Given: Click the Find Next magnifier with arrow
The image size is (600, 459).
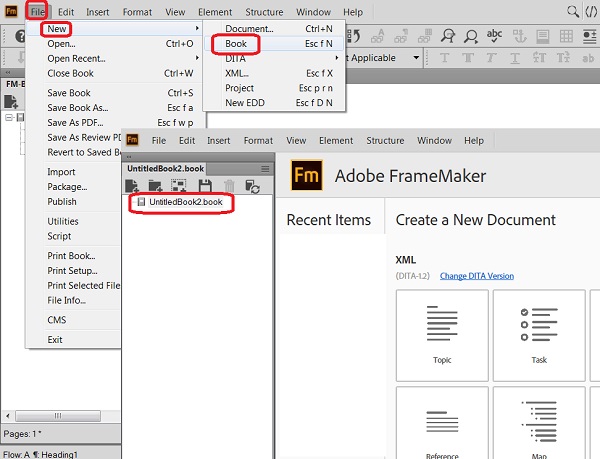Looking at the screenshot, I should click(x=471, y=36).
